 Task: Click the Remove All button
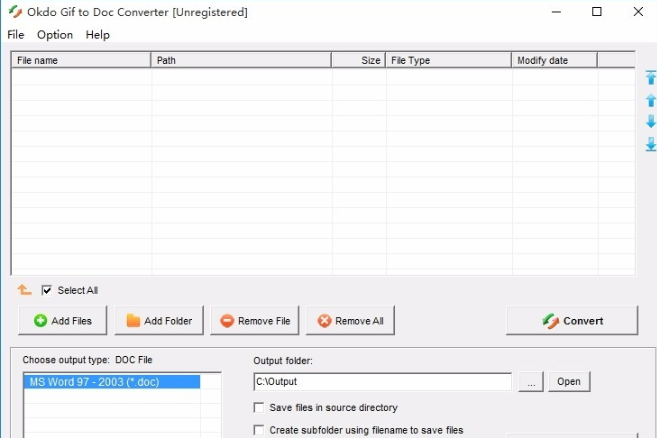tap(350, 321)
